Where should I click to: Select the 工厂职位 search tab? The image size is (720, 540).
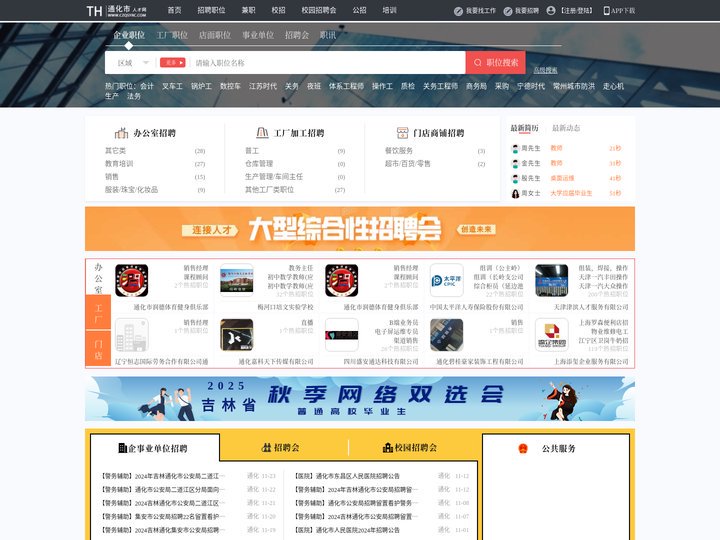172,35
